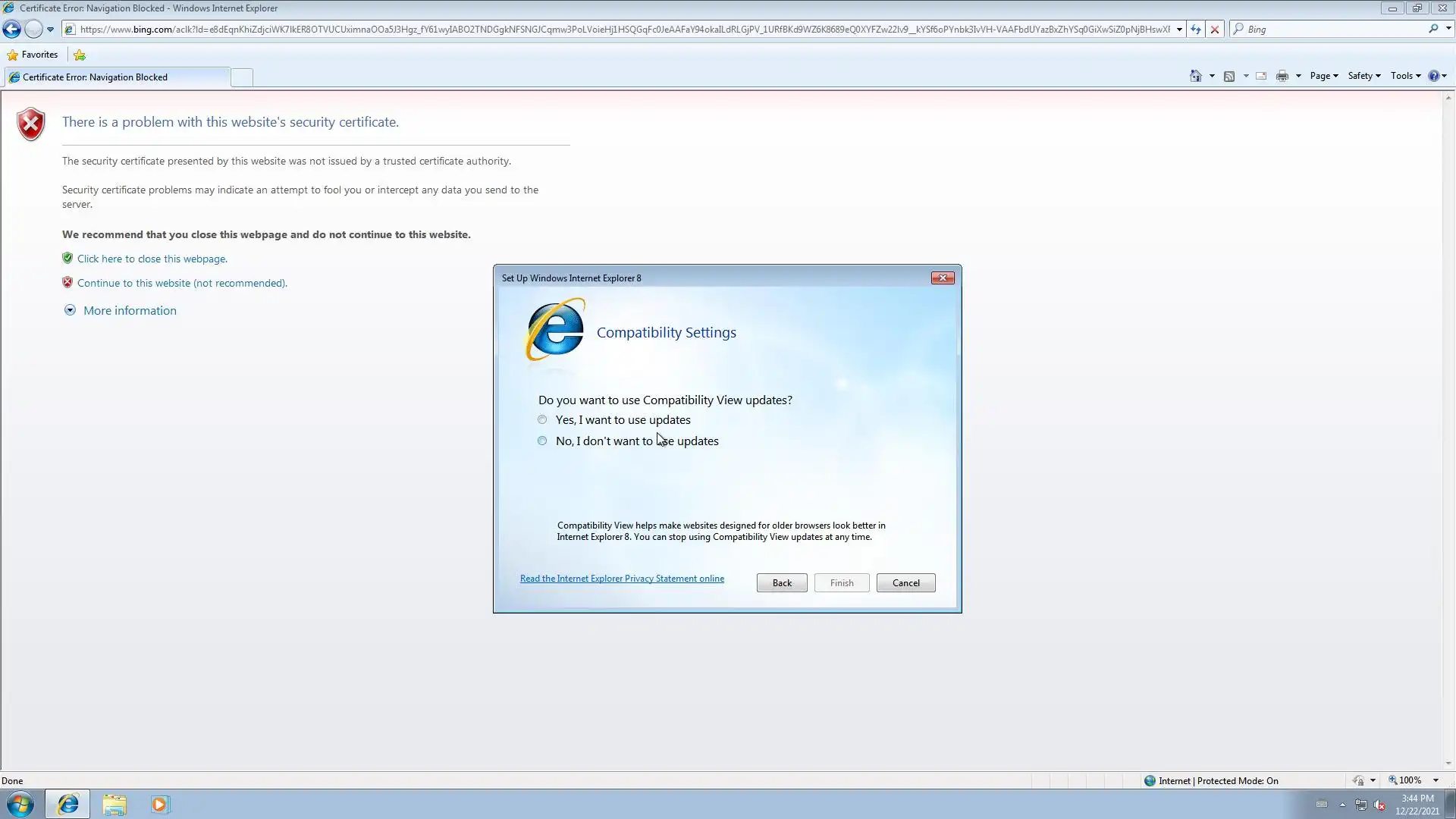Open the Zoom level 100% dropdown
Viewport: 1456px width, 819px height.
point(1436,780)
